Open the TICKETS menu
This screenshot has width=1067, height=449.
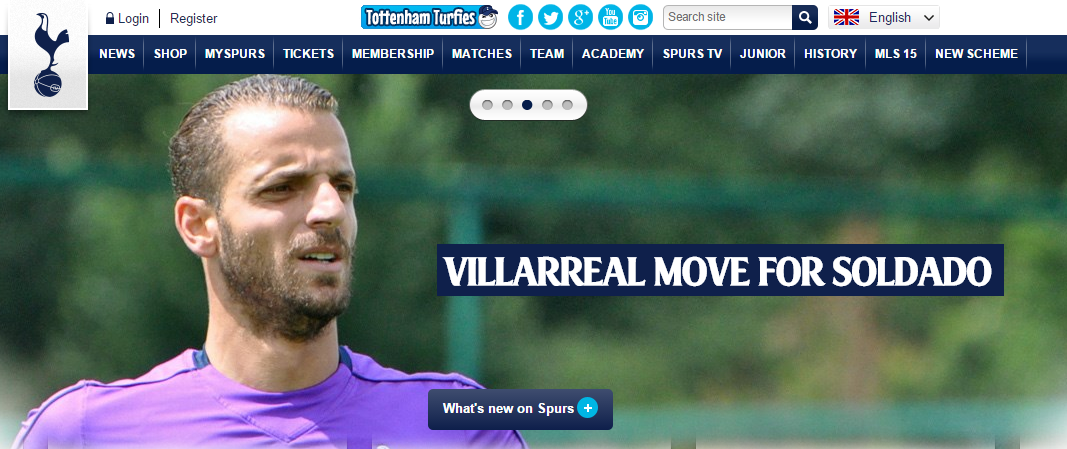click(308, 54)
